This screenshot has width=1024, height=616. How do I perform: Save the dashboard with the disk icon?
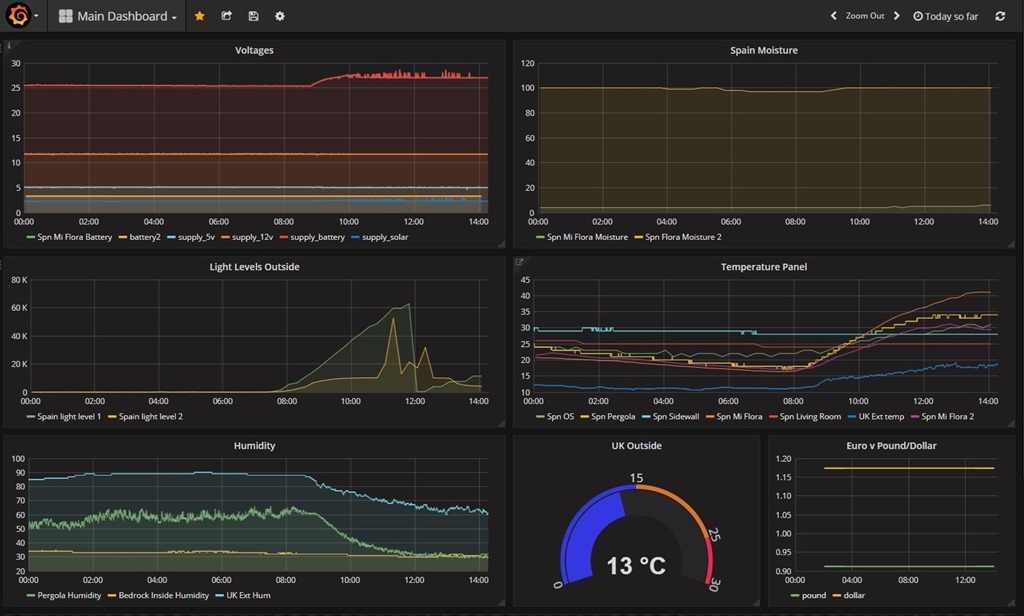pos(253,16)
